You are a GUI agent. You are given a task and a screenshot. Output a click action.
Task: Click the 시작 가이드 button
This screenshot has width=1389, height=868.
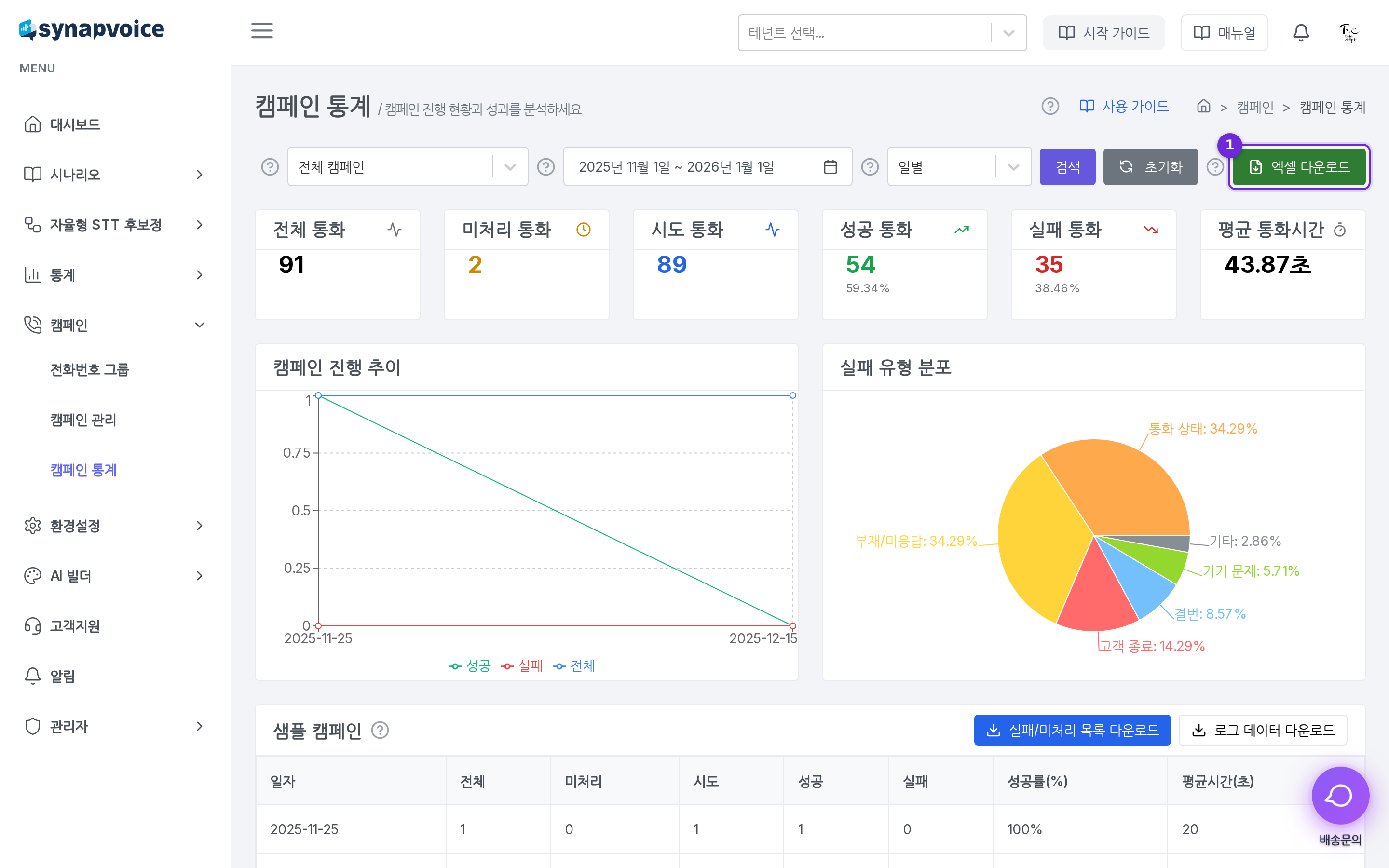click(1103, 33)
